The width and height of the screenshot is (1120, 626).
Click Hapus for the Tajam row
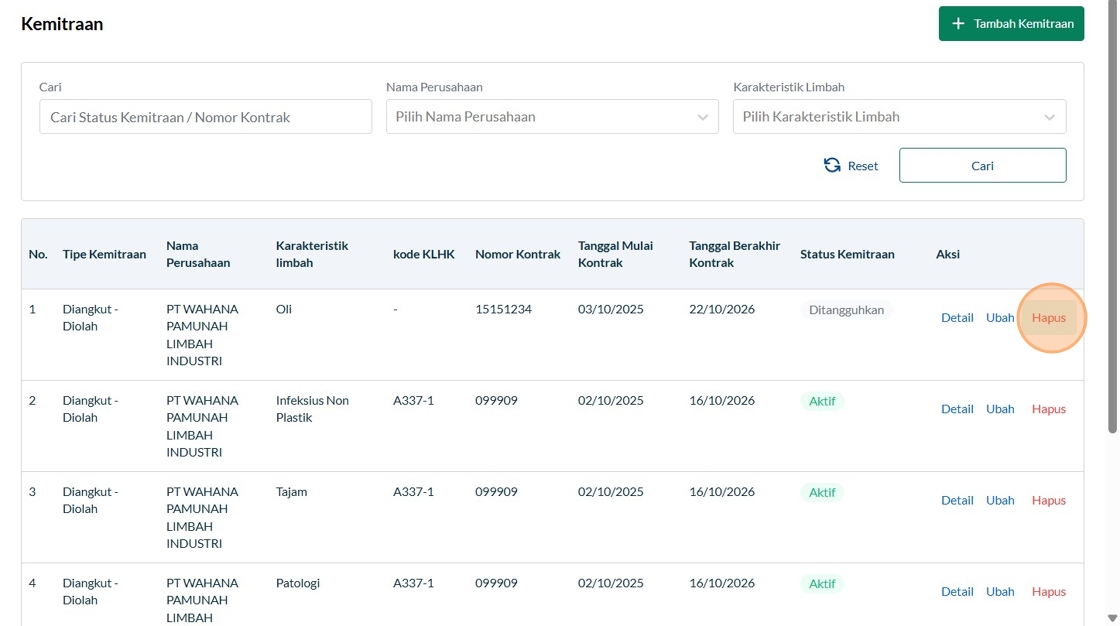click(1049, 500)
